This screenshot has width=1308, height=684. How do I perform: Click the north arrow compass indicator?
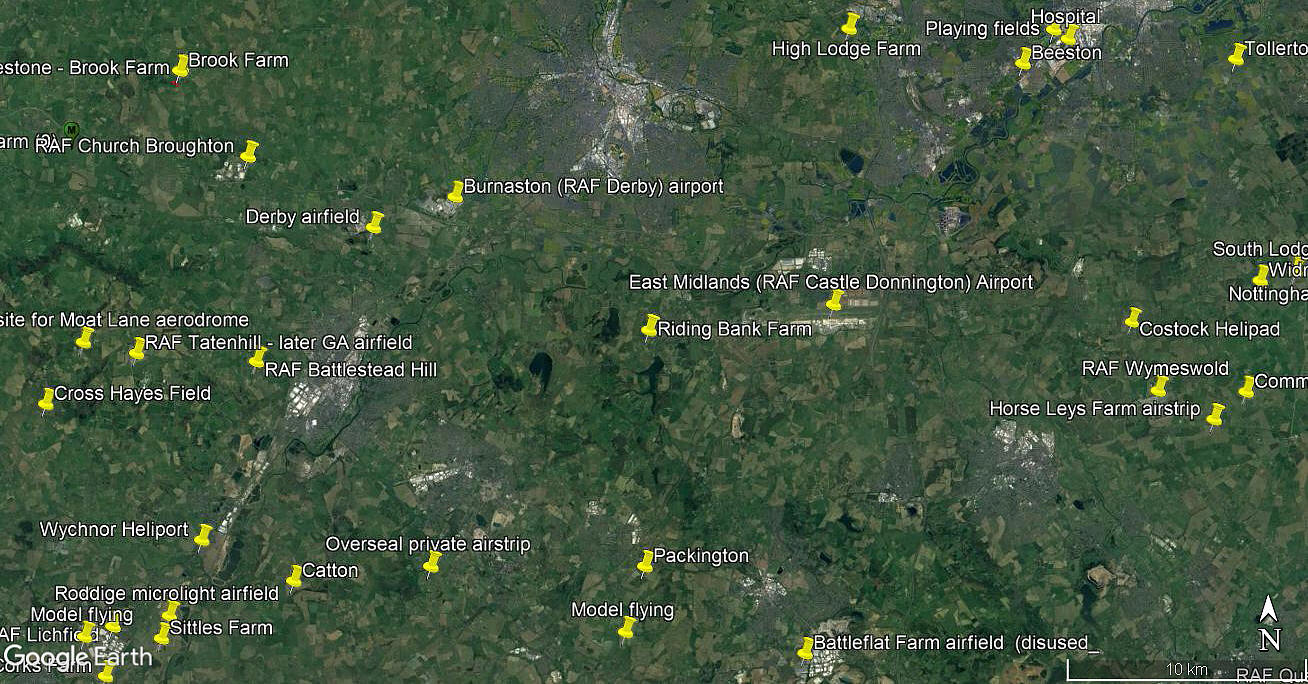[x=1269, y=623]
